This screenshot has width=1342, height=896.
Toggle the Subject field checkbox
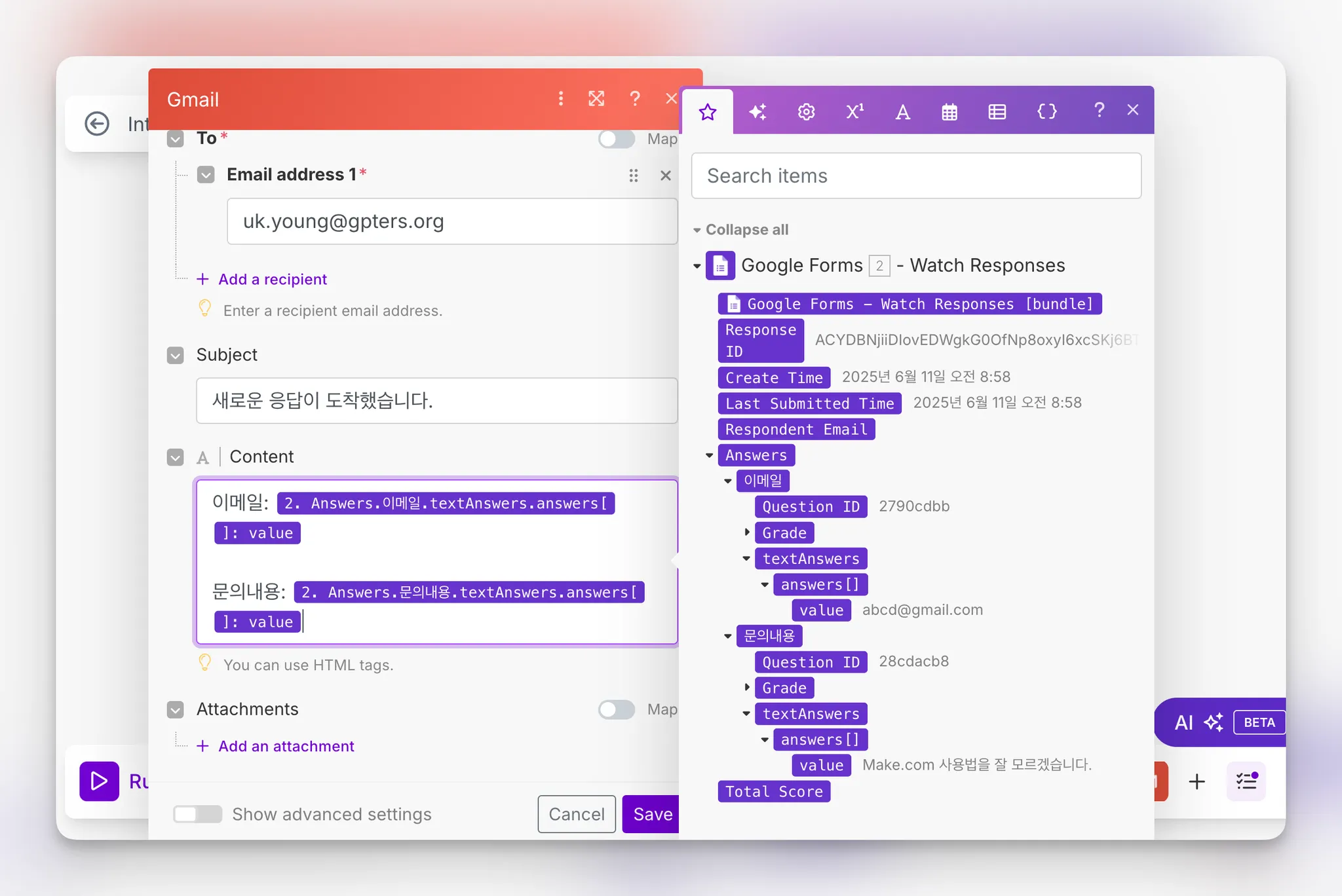tap(176, 355)
